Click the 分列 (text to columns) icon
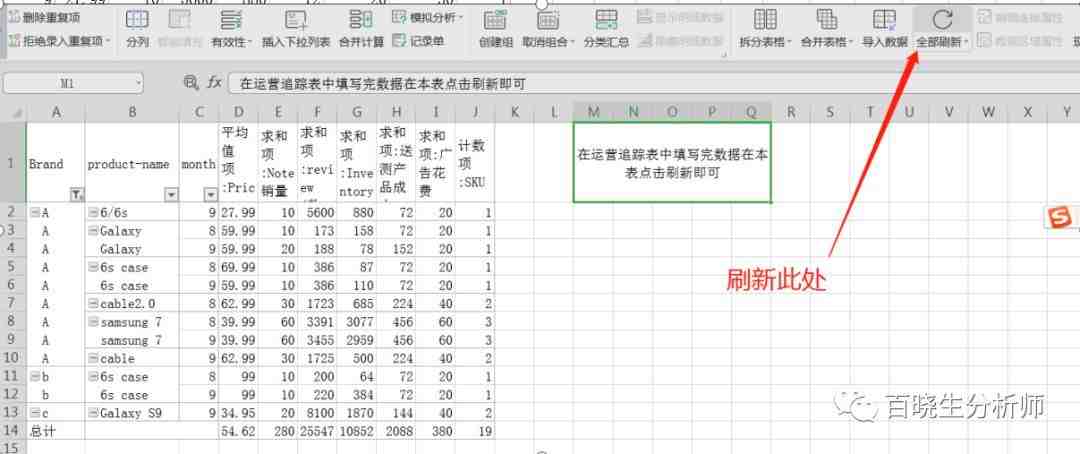1080x454 pixels. tap(138, 19)
